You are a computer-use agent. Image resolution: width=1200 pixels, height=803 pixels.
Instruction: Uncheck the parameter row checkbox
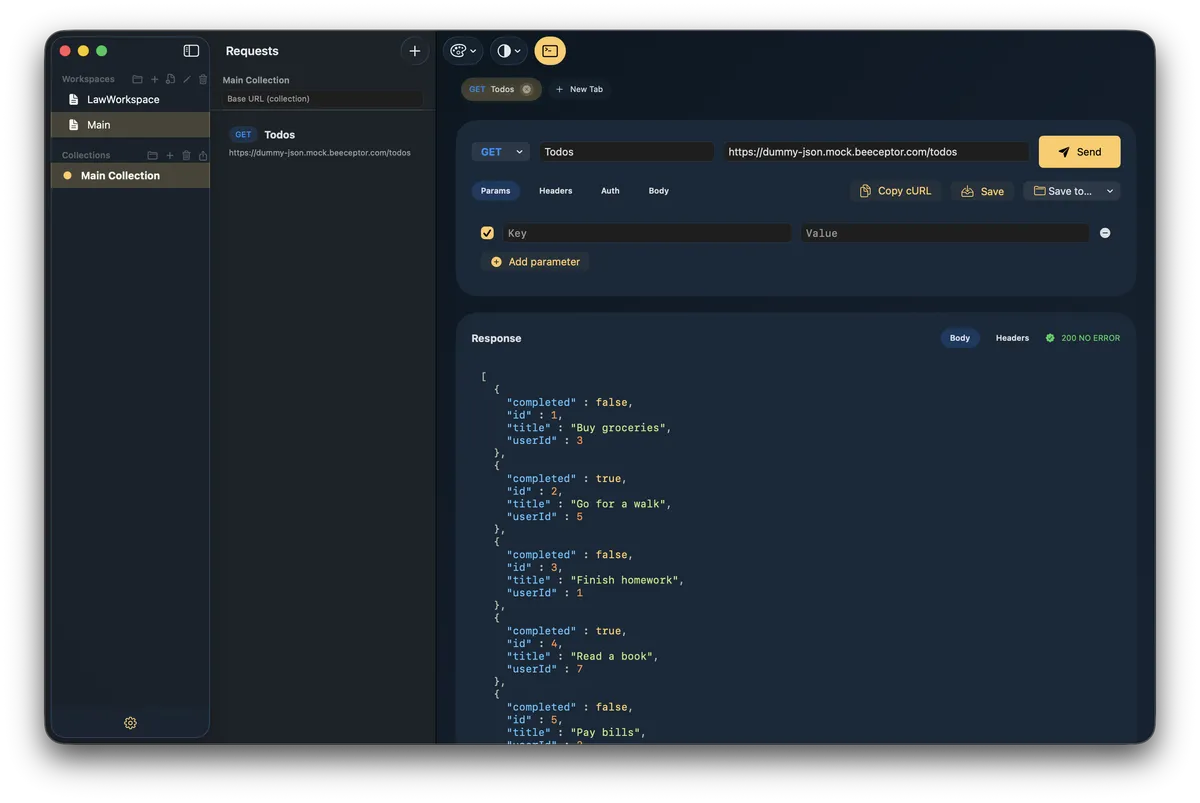[487, 233]
